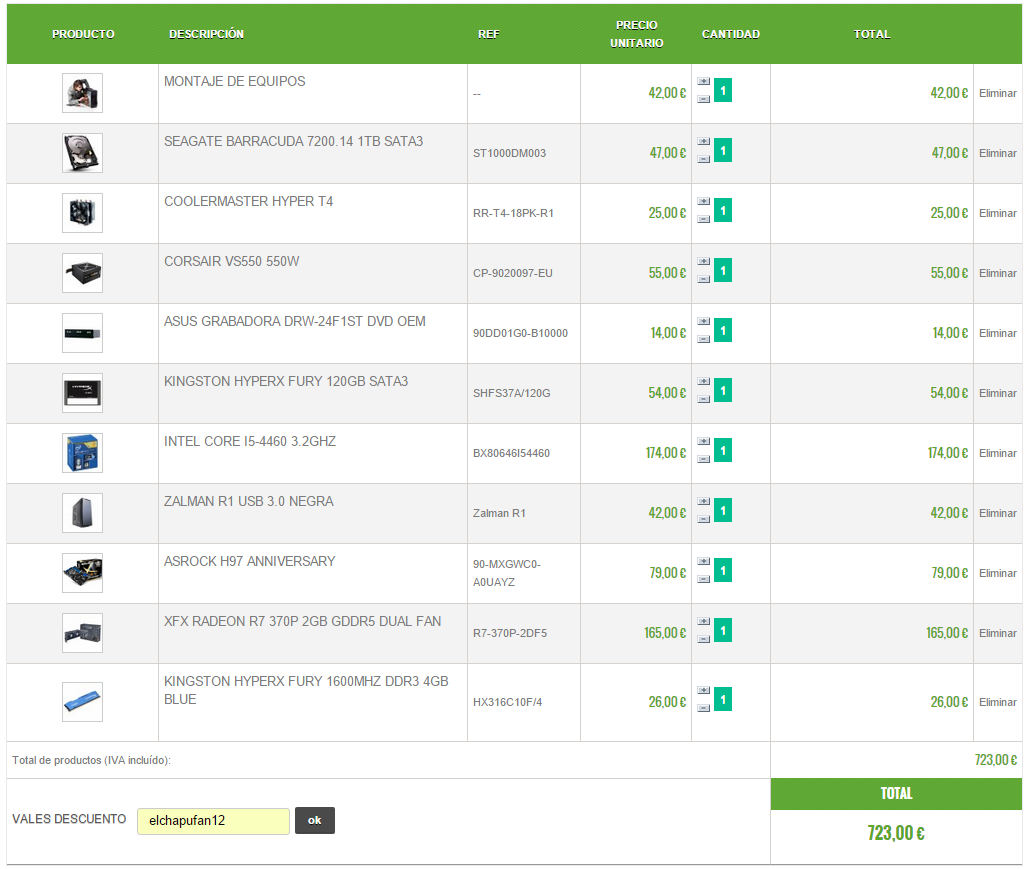The image size is (1028, 869).
Task: Increase quantity for CORSAIR VS550 550W
Action: [703, 262]
